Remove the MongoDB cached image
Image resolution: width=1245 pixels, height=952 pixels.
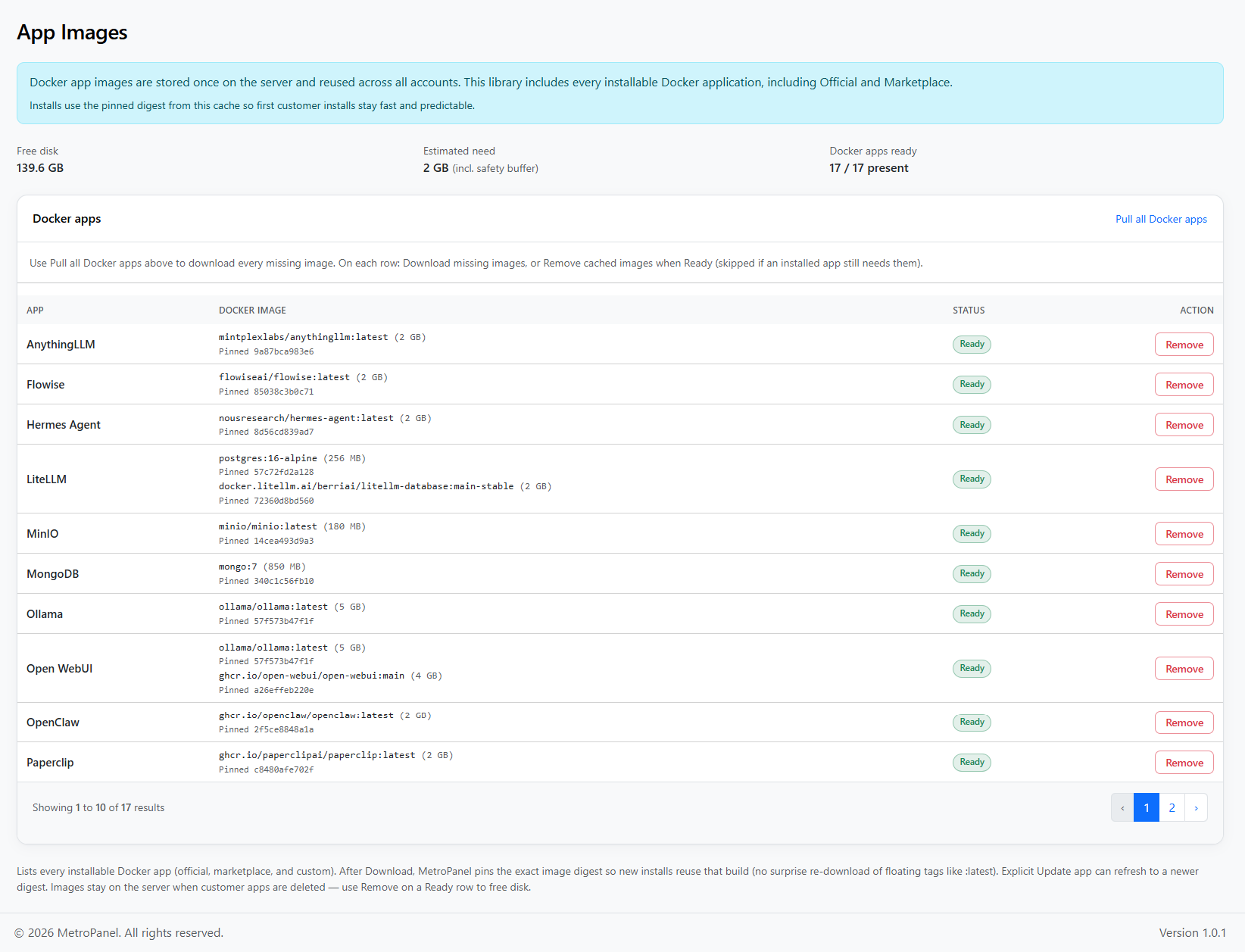click(1184, 574)
